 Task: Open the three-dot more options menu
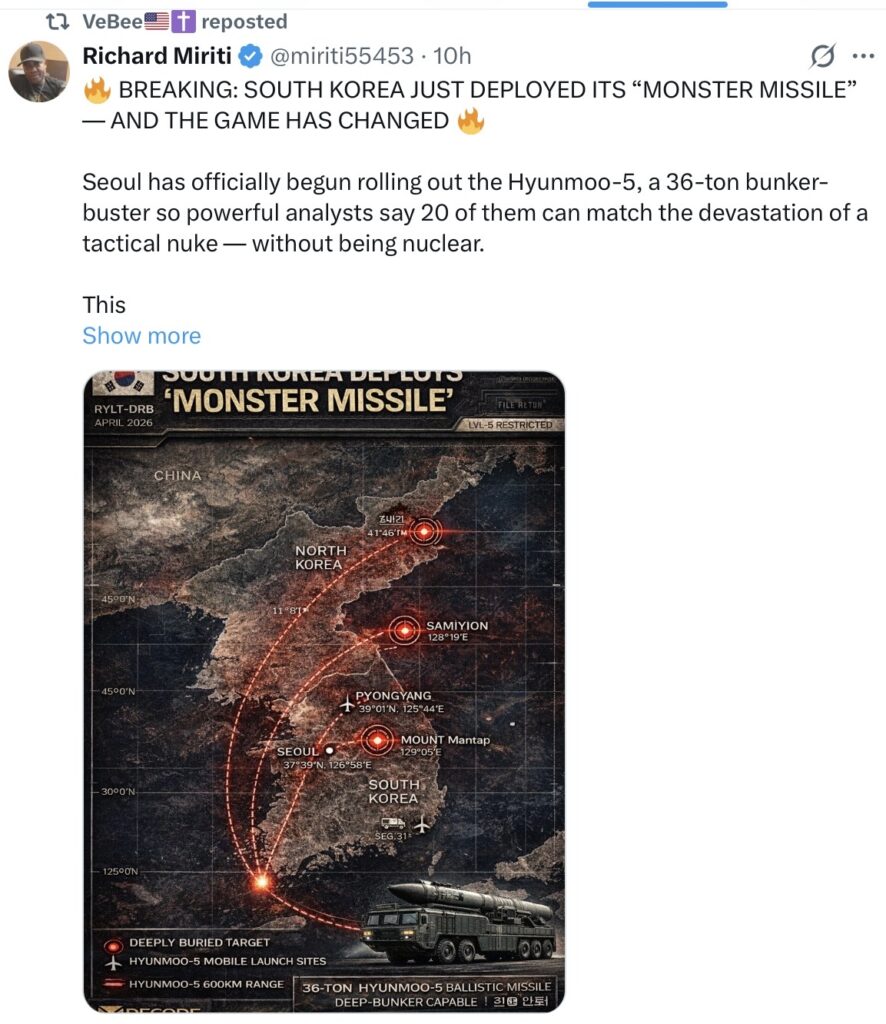[863, 56]
